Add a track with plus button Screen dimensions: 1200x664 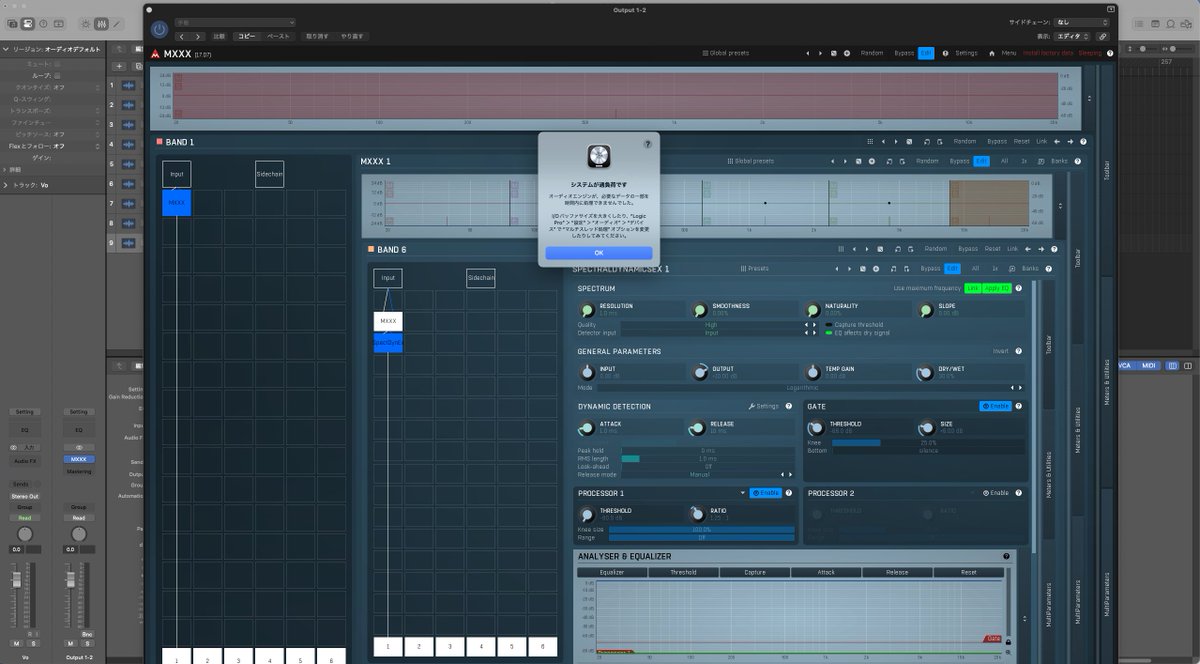[x=118, y=66]
